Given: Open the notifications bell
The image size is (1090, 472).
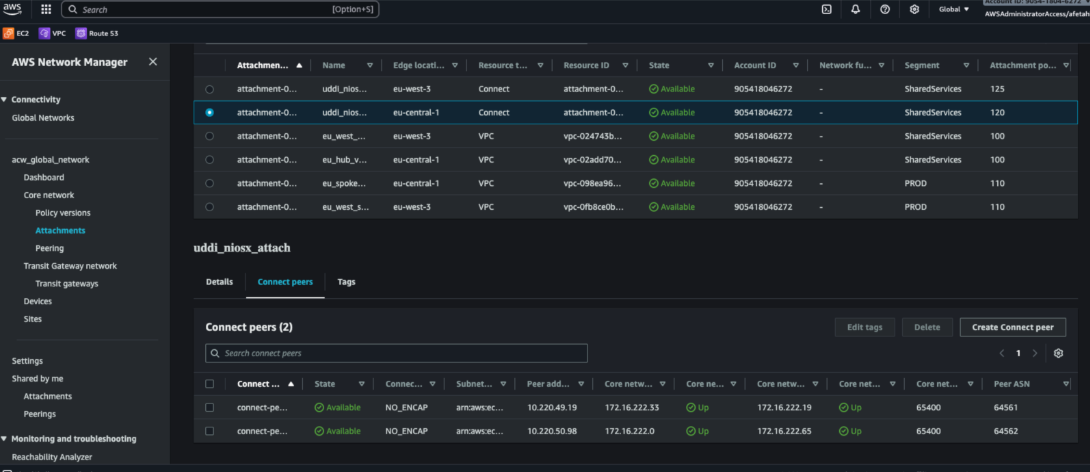Looking at the screenshot, I should point(856,10).
